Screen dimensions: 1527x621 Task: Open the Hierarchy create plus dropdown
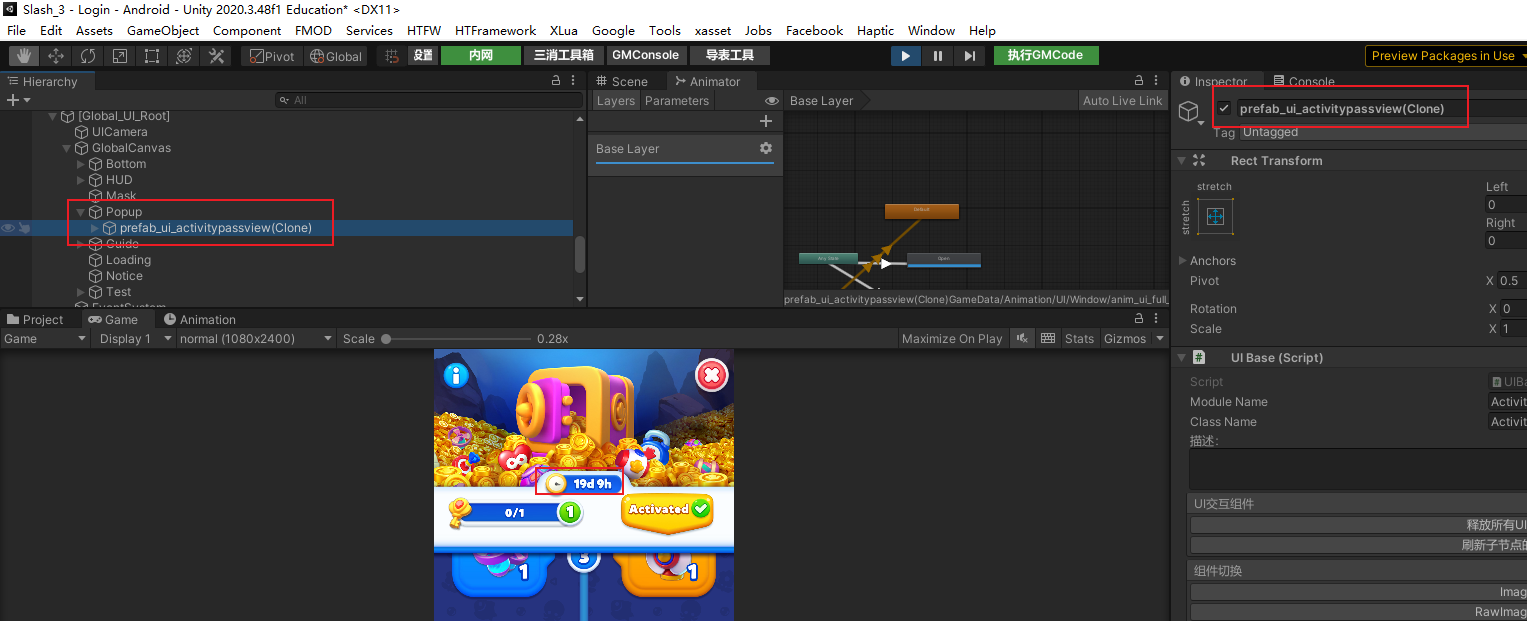pos(18,100)
